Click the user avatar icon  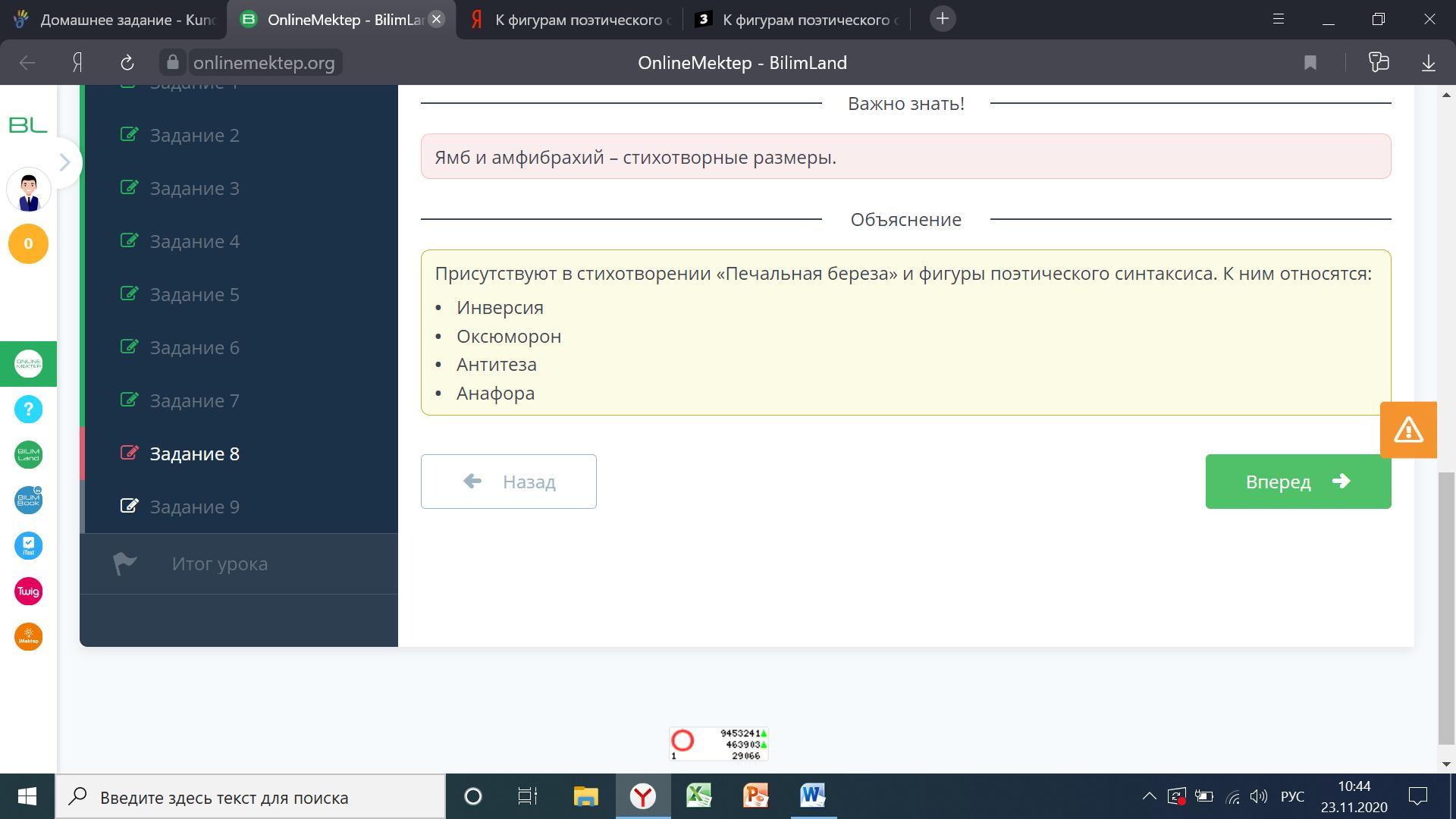point(28,190)
